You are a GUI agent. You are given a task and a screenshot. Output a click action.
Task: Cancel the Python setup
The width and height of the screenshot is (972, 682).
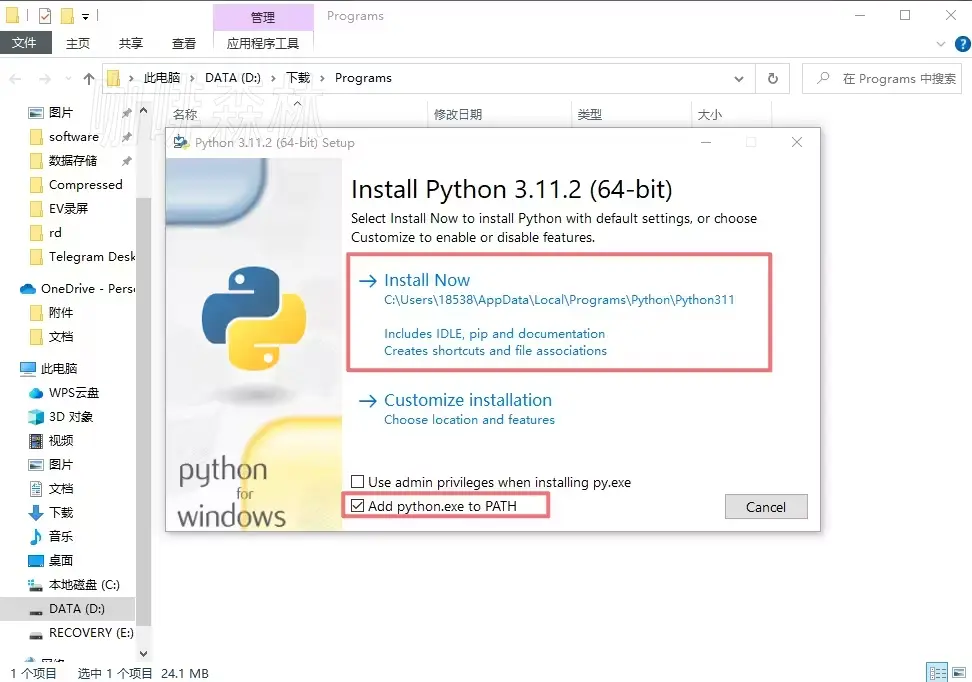(x=766, y=507)
